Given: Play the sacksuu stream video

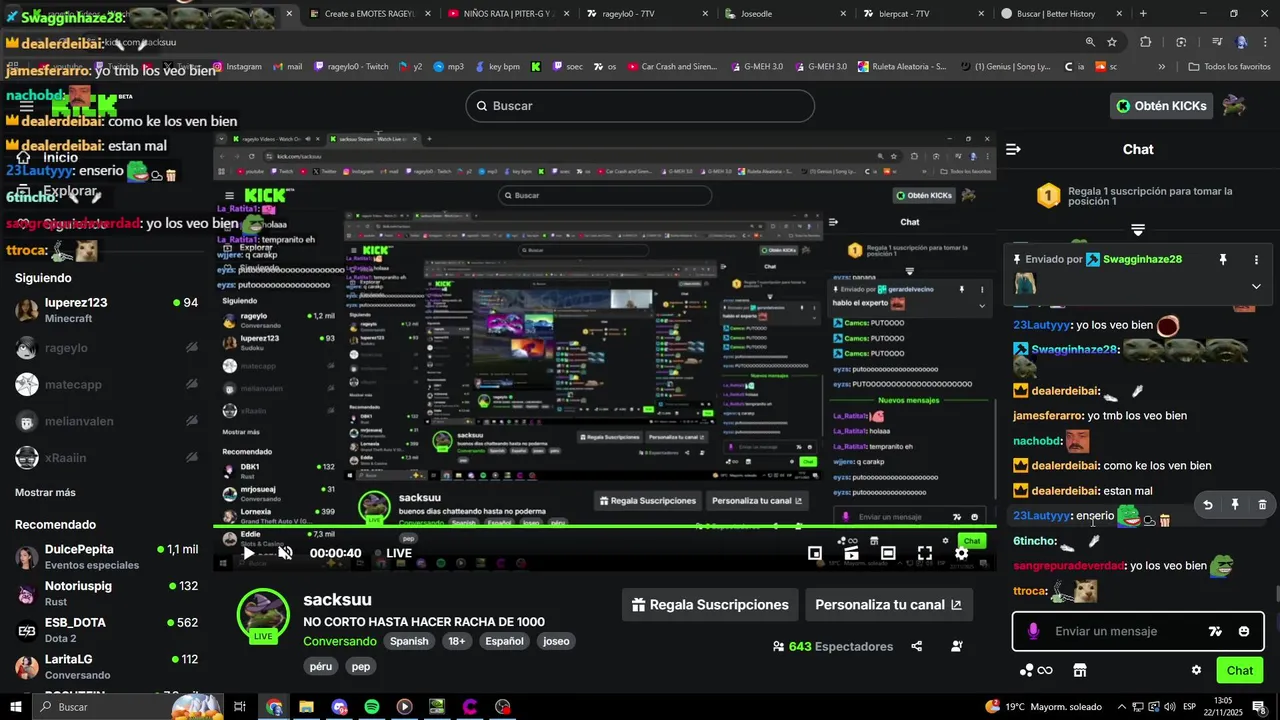Looking at the screenshot, I should pyautogui.click(x=249, y=553).
